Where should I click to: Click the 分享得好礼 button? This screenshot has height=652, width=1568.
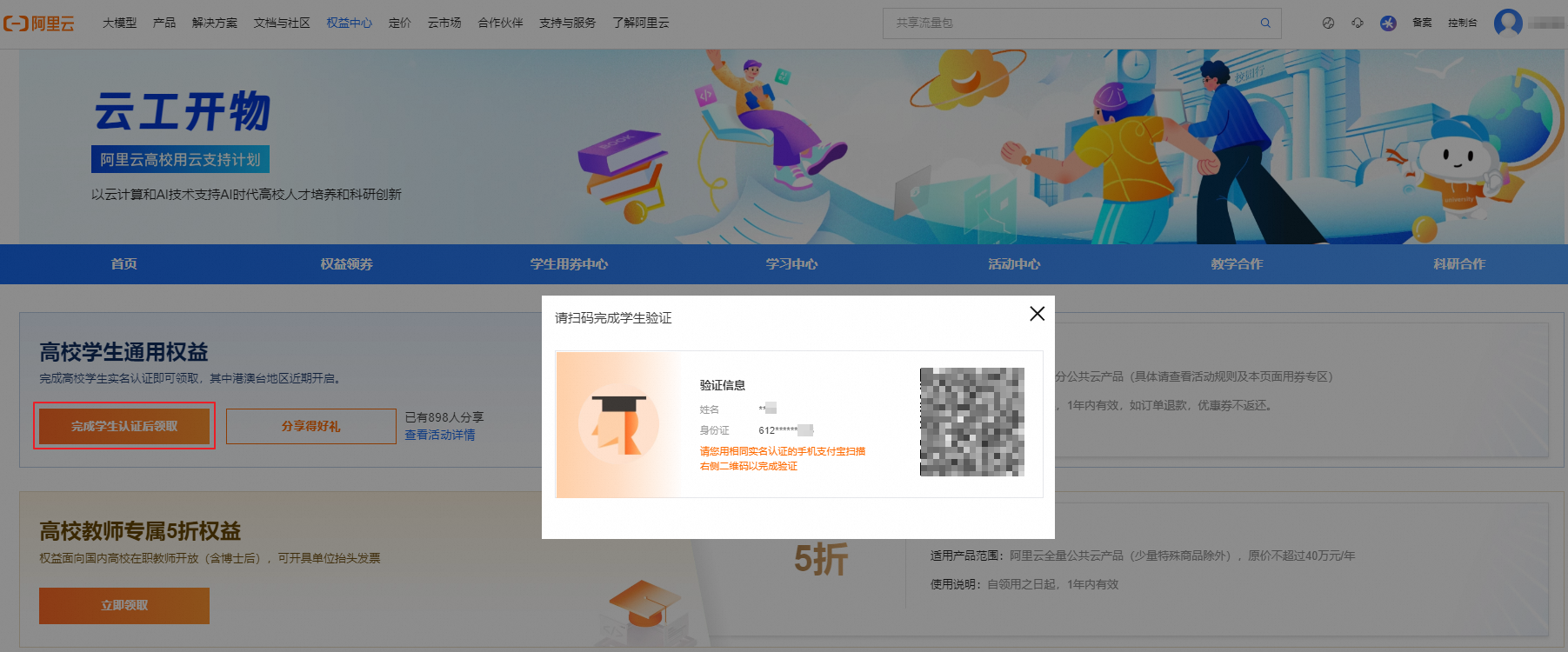click(311, 426)
